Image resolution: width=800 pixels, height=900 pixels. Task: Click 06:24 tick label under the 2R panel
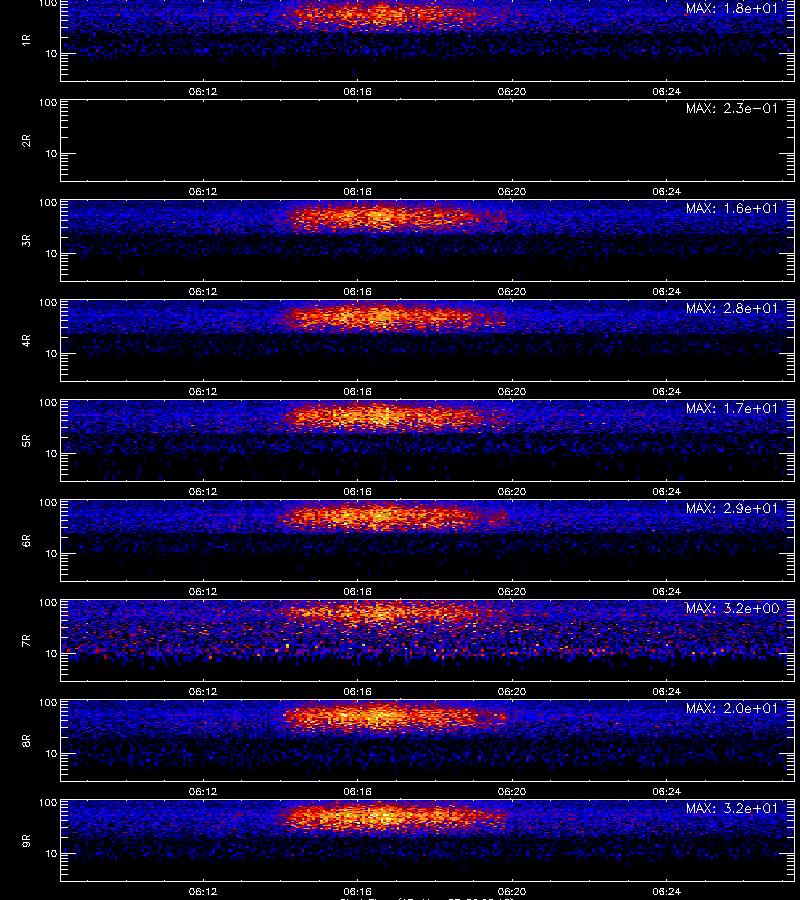click(666, 191)
